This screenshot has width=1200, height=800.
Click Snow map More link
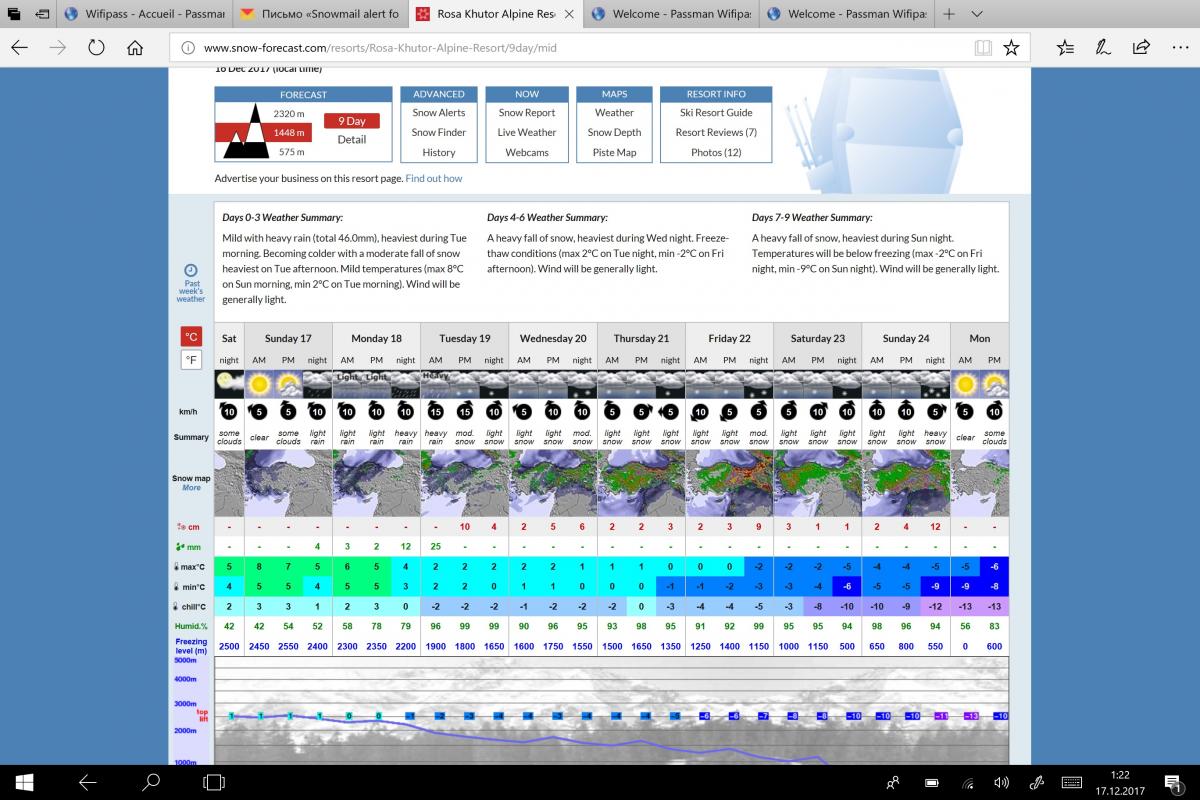(x=191, y=488)
